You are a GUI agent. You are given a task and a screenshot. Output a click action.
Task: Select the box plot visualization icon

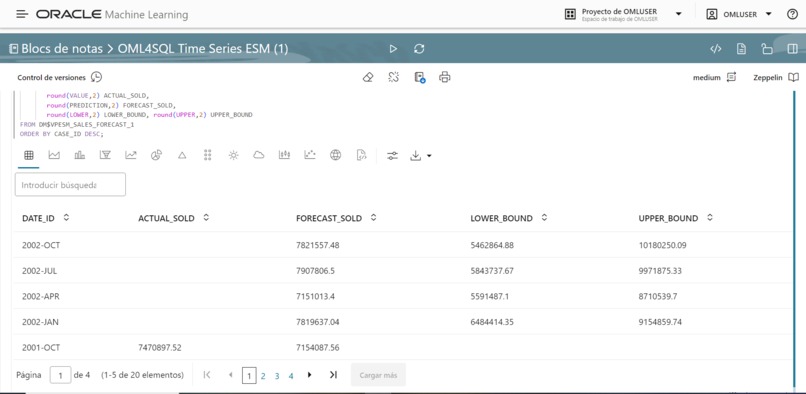click(284, 155)
